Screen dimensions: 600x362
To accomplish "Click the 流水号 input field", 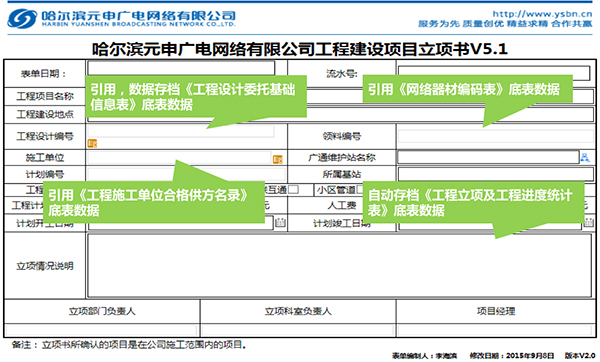I will pyautogui.click(x=494, y=73).
